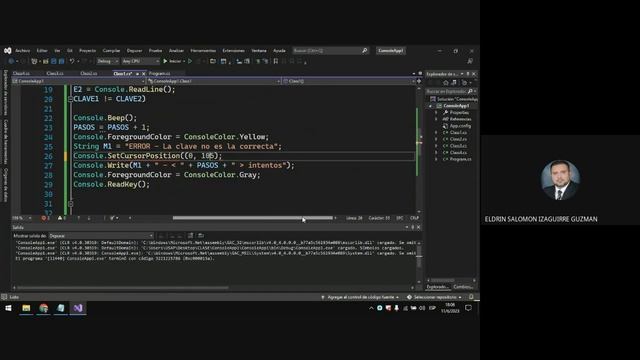Image resolution: width=640 pixels, height=360 pixels.
Task: Open the Compilar menu
Action: (111, 51)
